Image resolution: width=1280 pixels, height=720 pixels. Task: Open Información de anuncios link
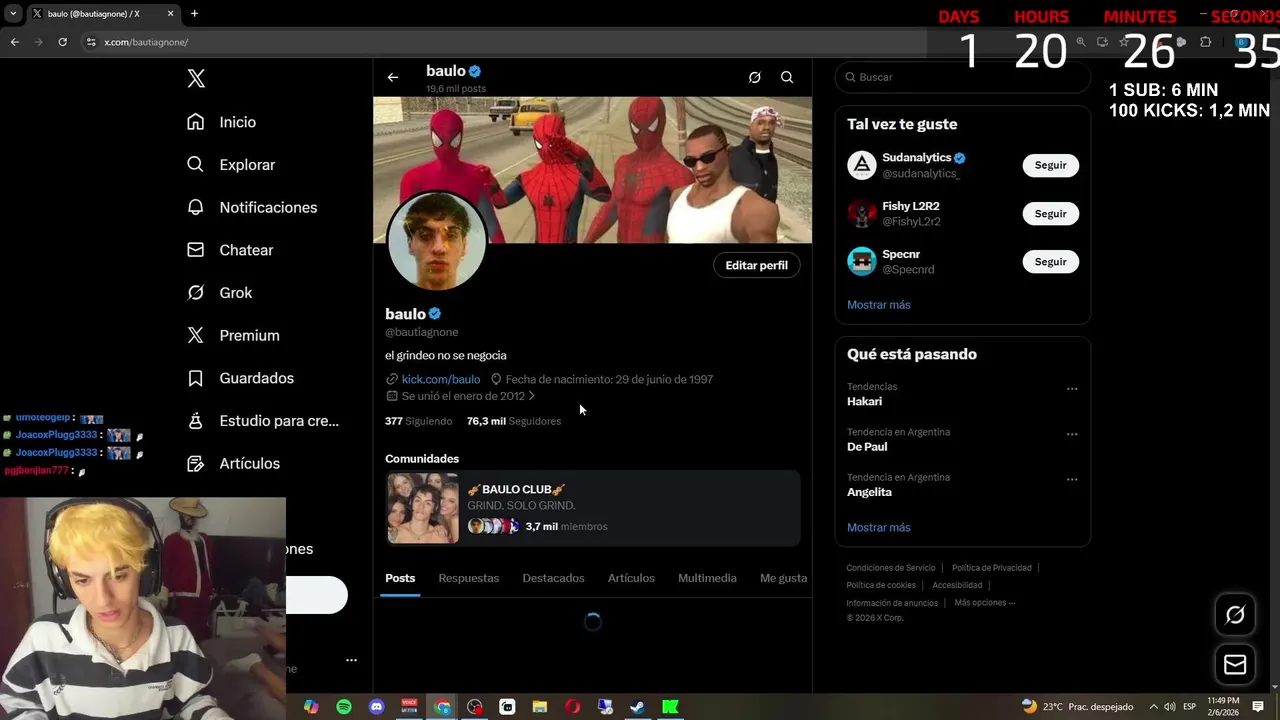[x=891, y=603]
